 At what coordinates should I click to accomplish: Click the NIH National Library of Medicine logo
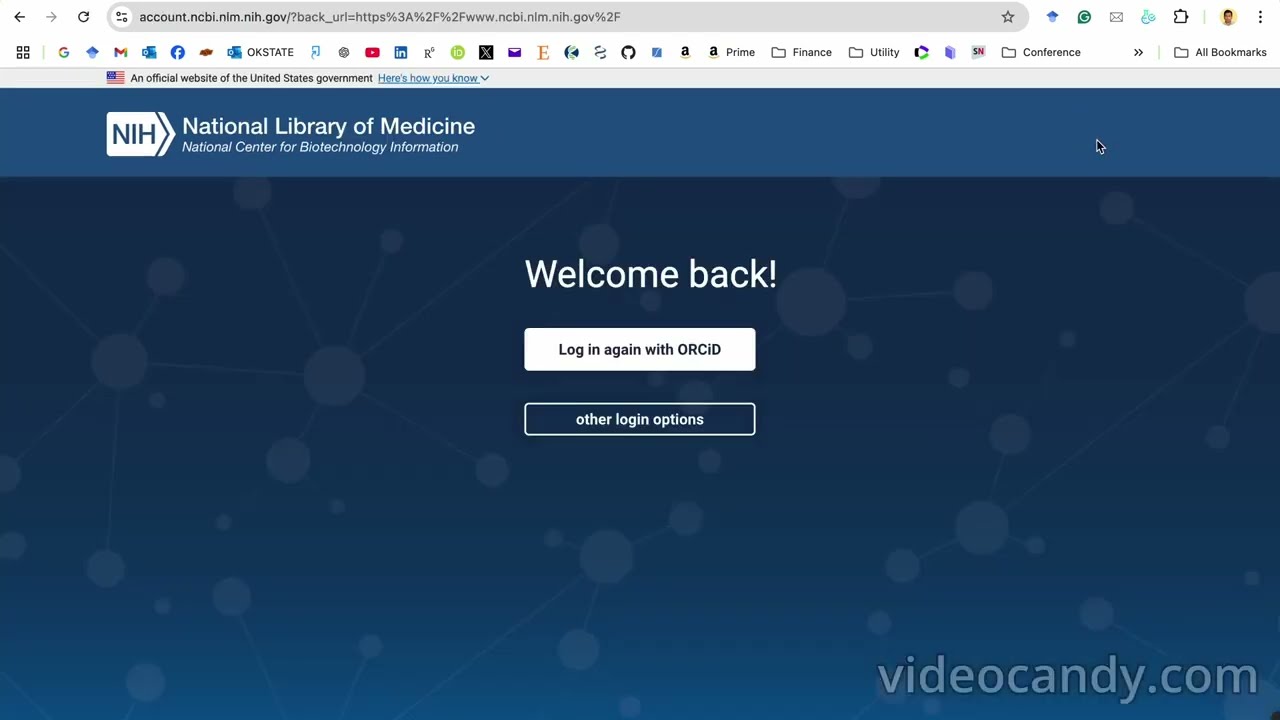coord(291,134)
